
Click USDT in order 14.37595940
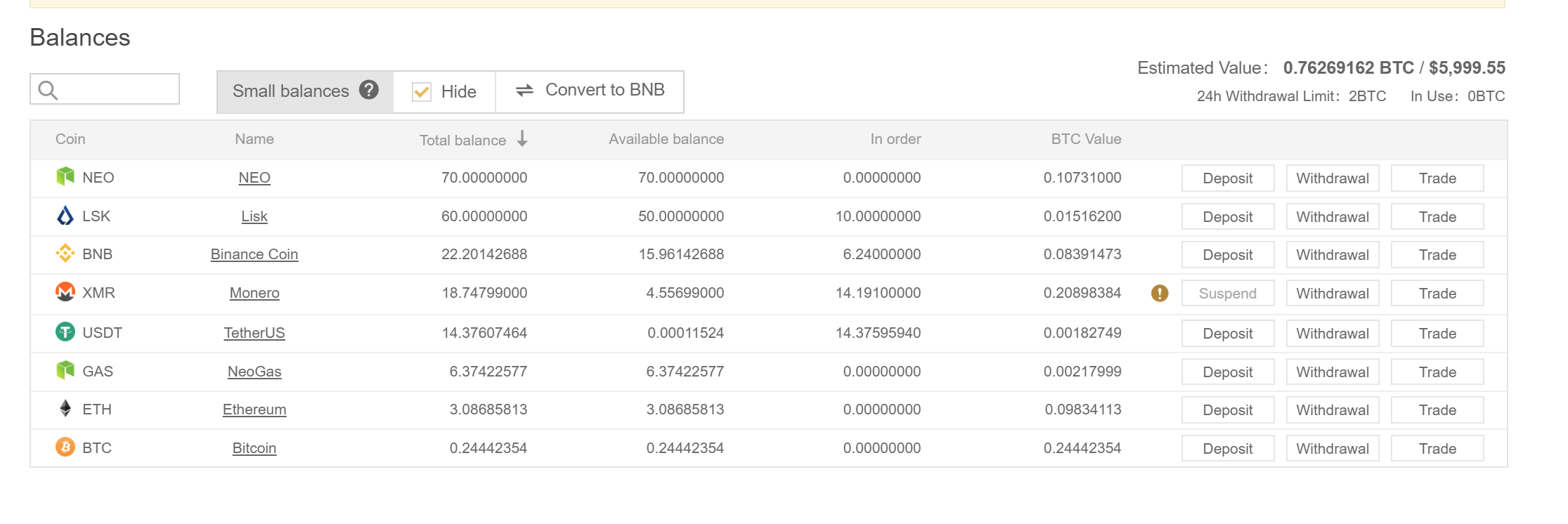[878, 333]
